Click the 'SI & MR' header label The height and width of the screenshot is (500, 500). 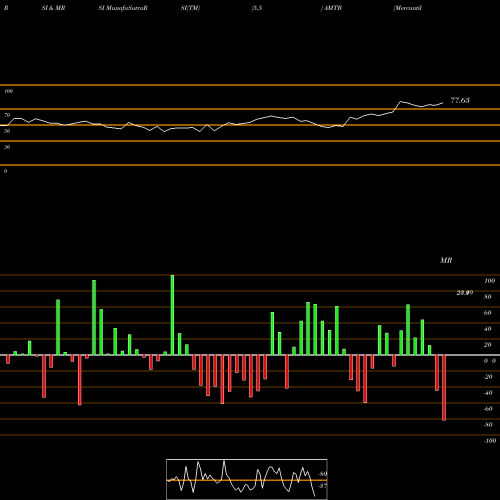53,8
